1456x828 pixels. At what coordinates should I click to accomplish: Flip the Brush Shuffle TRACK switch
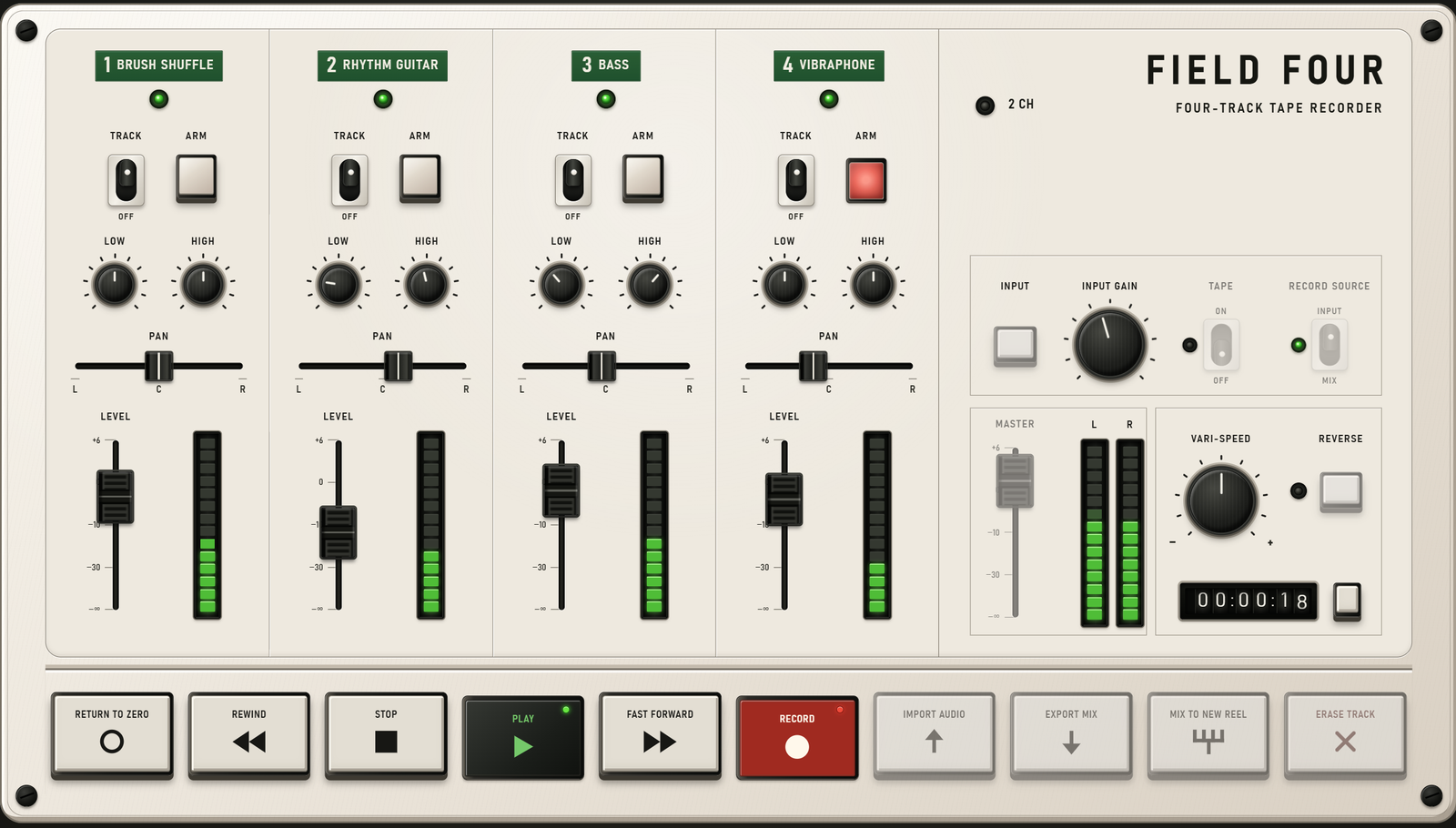(126, 179)
